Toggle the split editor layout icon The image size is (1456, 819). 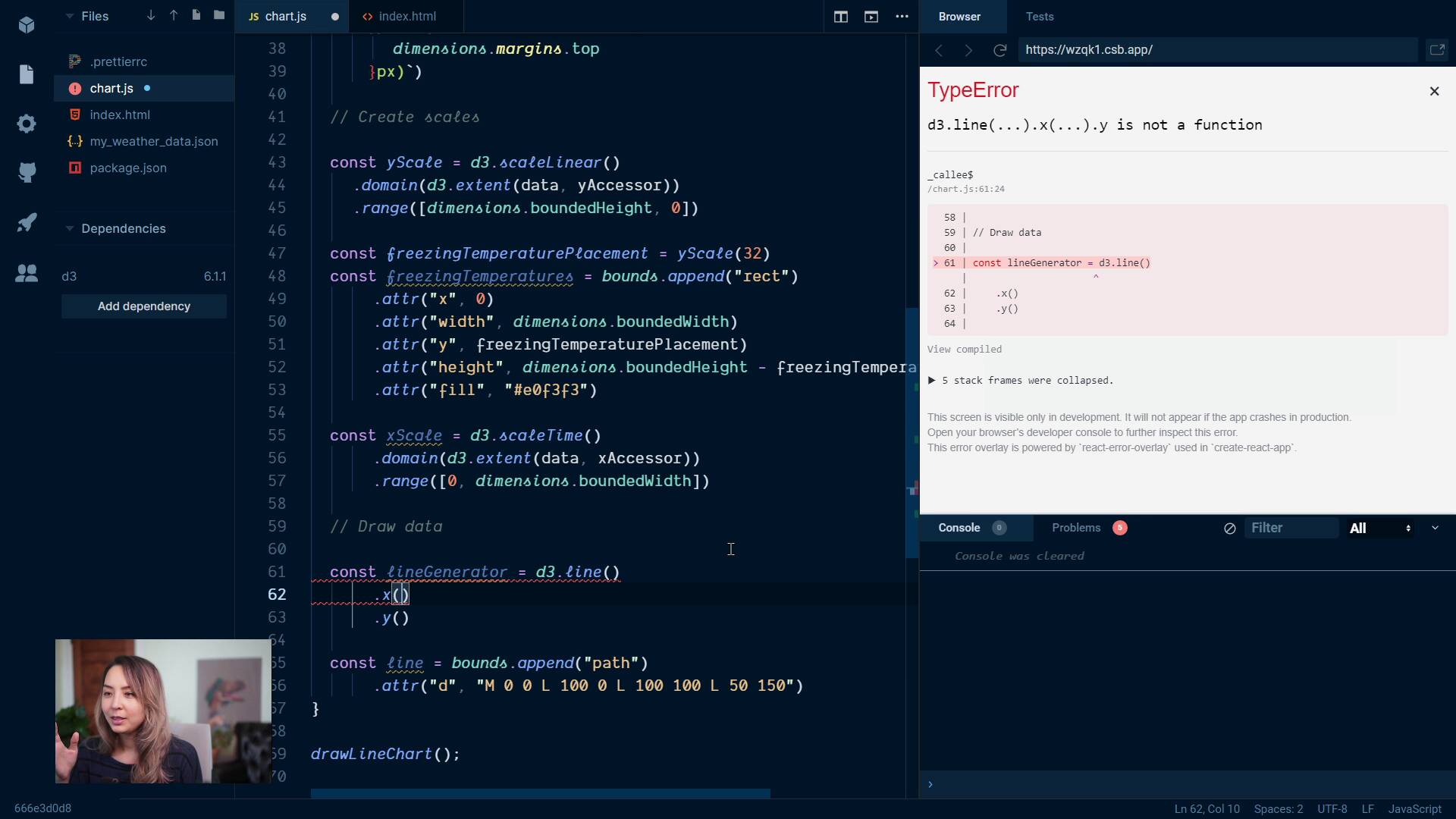[x=841, y=17]
